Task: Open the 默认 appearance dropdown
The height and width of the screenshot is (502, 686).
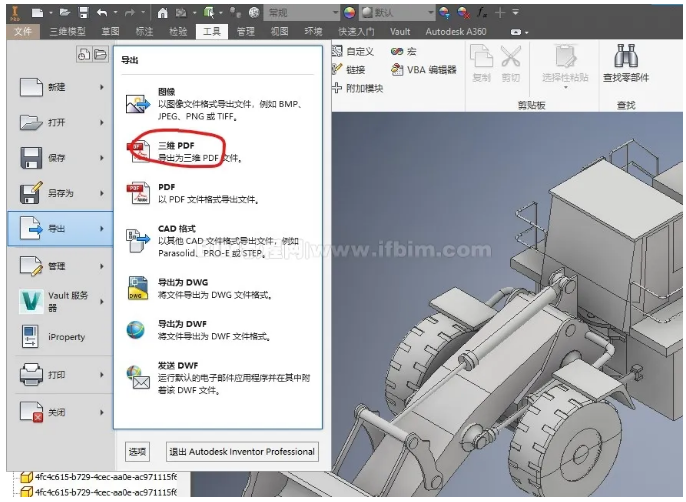Action: pyautogui.click(x=397, y=13)
